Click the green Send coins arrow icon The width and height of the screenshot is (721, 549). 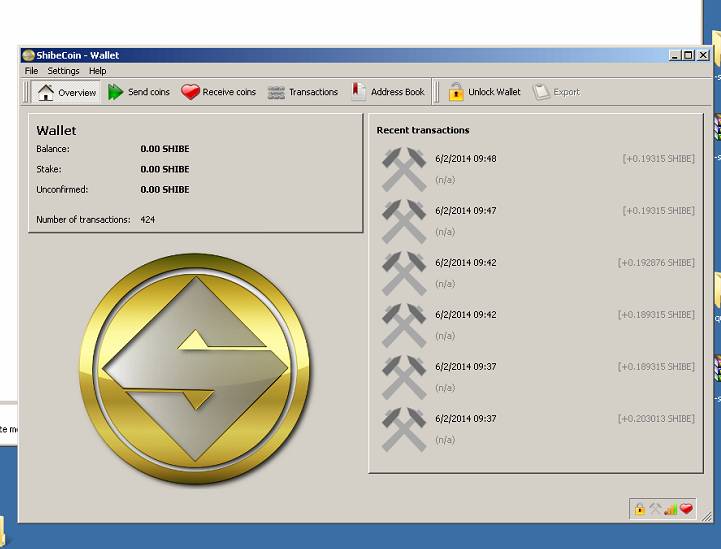[115, 92]
